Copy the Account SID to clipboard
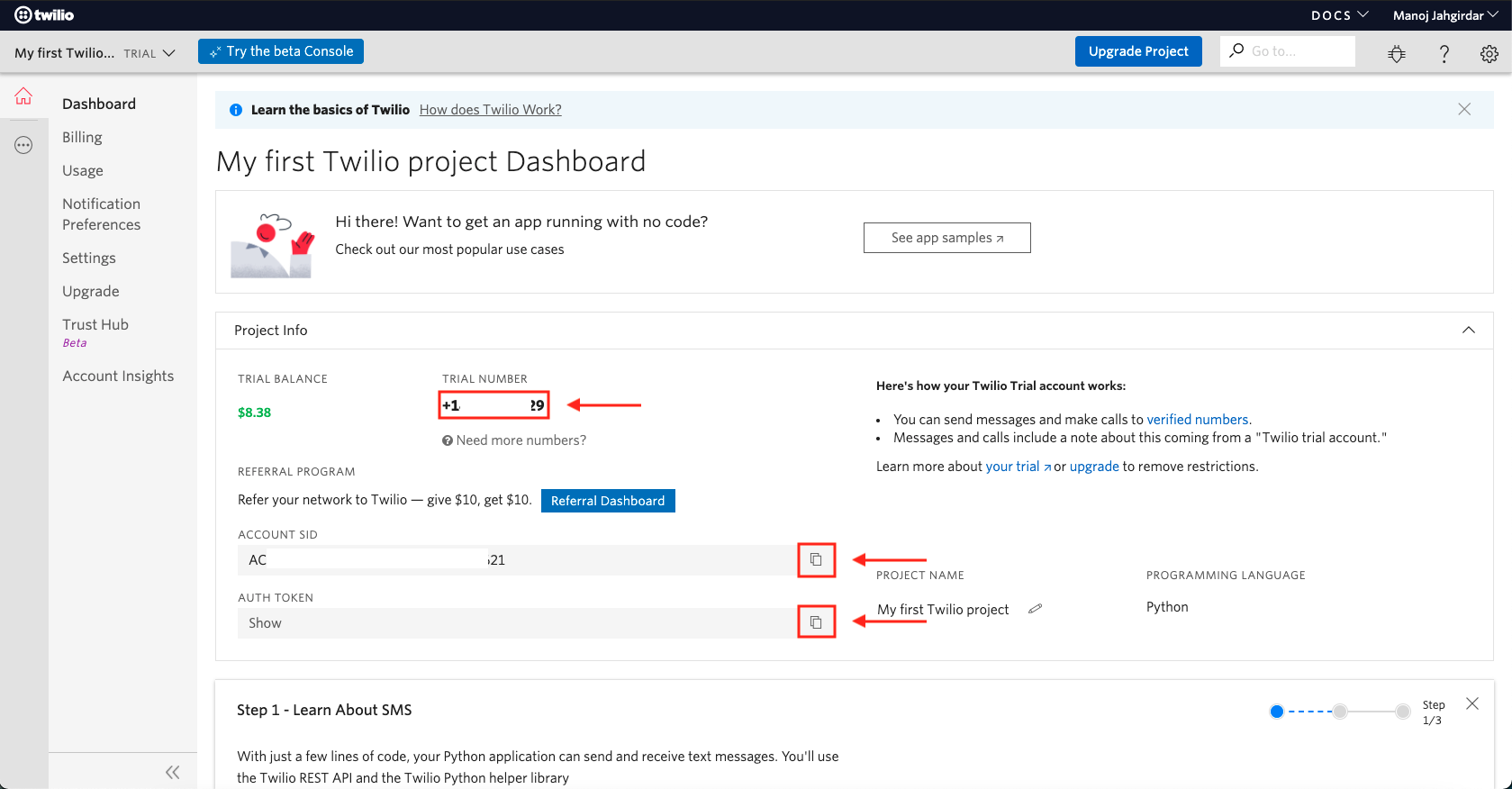Image resolution: width=1512 pixels, height=789 pixels. click(x=816, y=559)
